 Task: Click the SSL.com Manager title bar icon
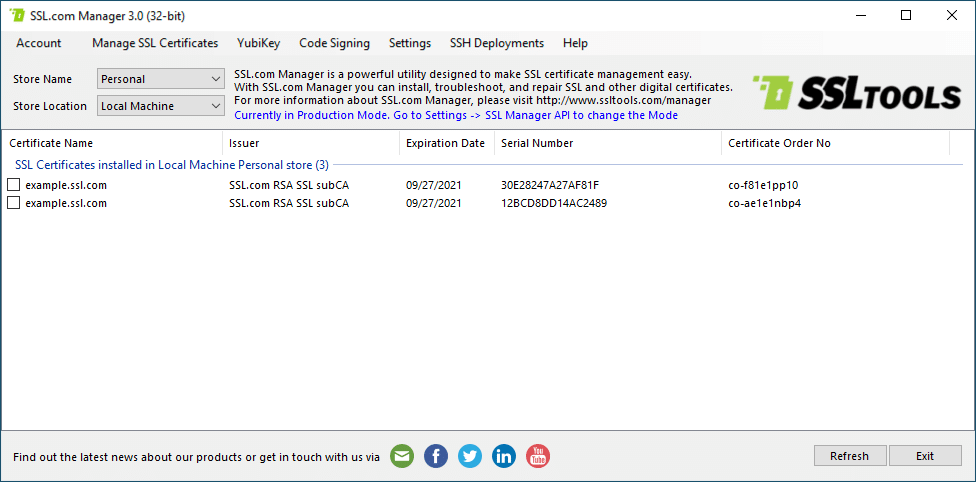point(17,16)
